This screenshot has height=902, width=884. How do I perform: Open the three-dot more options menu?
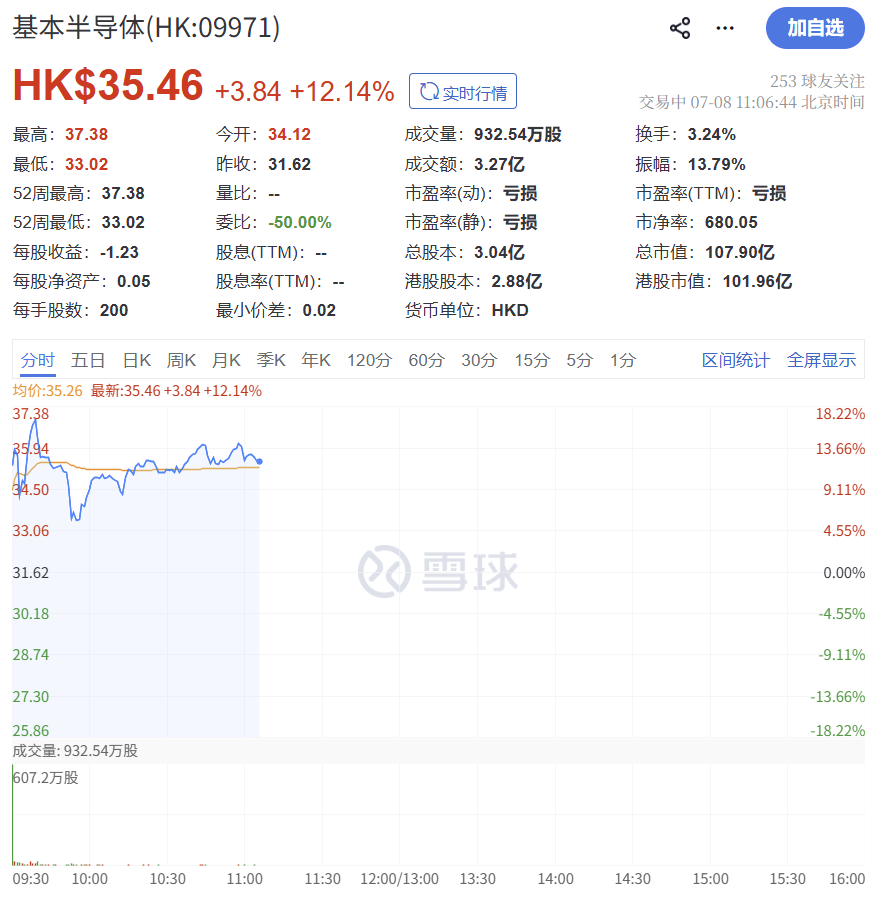[725, 28]
